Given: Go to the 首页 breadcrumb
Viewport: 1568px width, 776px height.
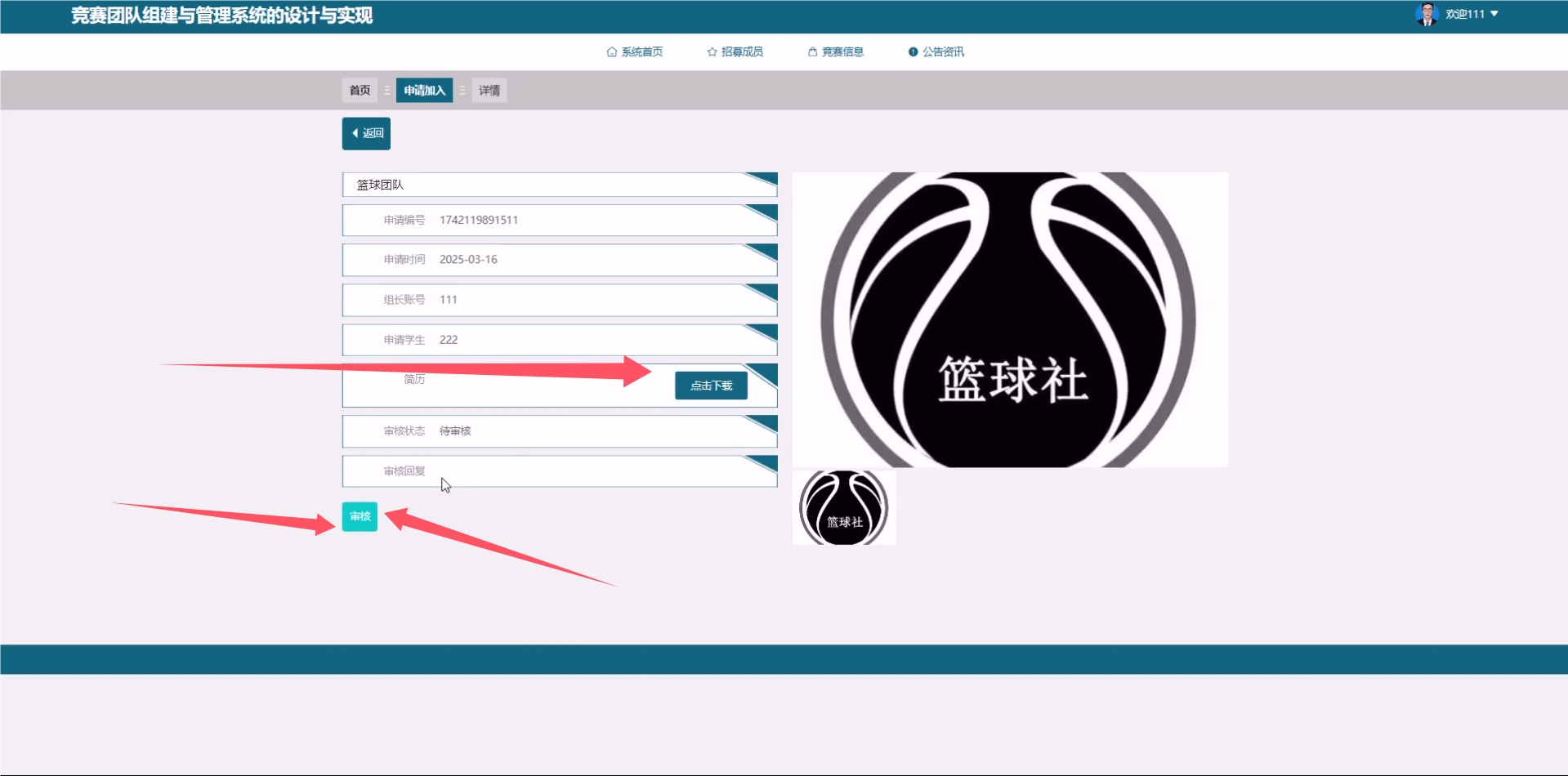Looking at the screenshot, I should point(360,91).
